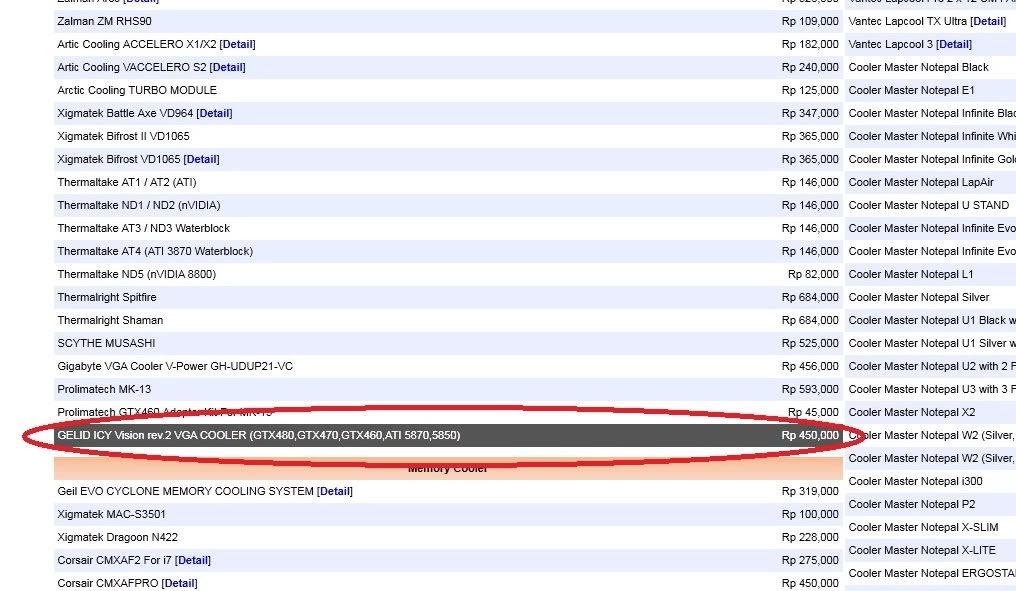This screenshot has width=1016, height=591.
Task: Click Cooler Master Notepal U STAND entry
Action: point(929,205)
